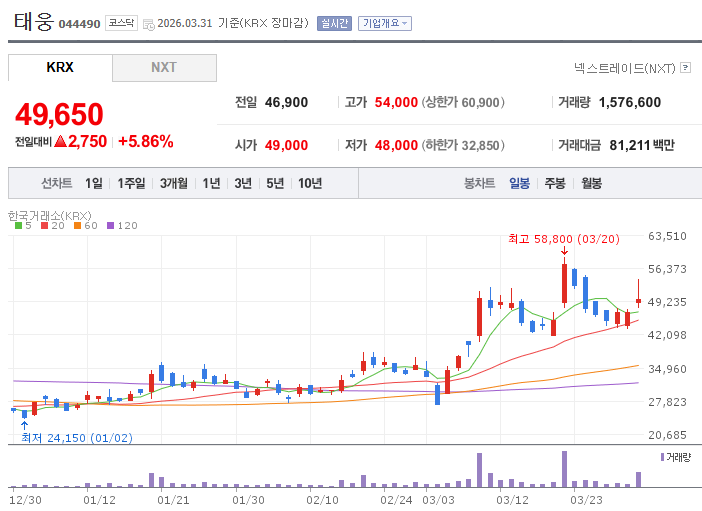
Task: Click the tallest volume bar near 03/20
Action: tap(564, 469)
